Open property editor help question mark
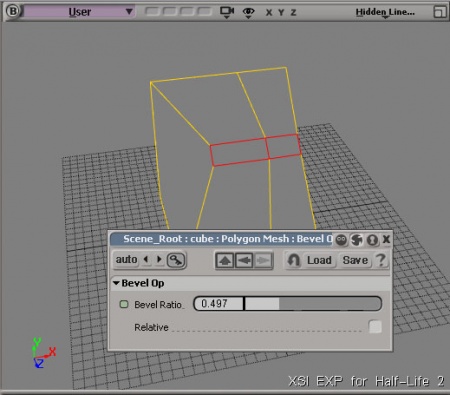Image resolution: width=450 pixels, height=395 pixels. (x=381, y=260)
